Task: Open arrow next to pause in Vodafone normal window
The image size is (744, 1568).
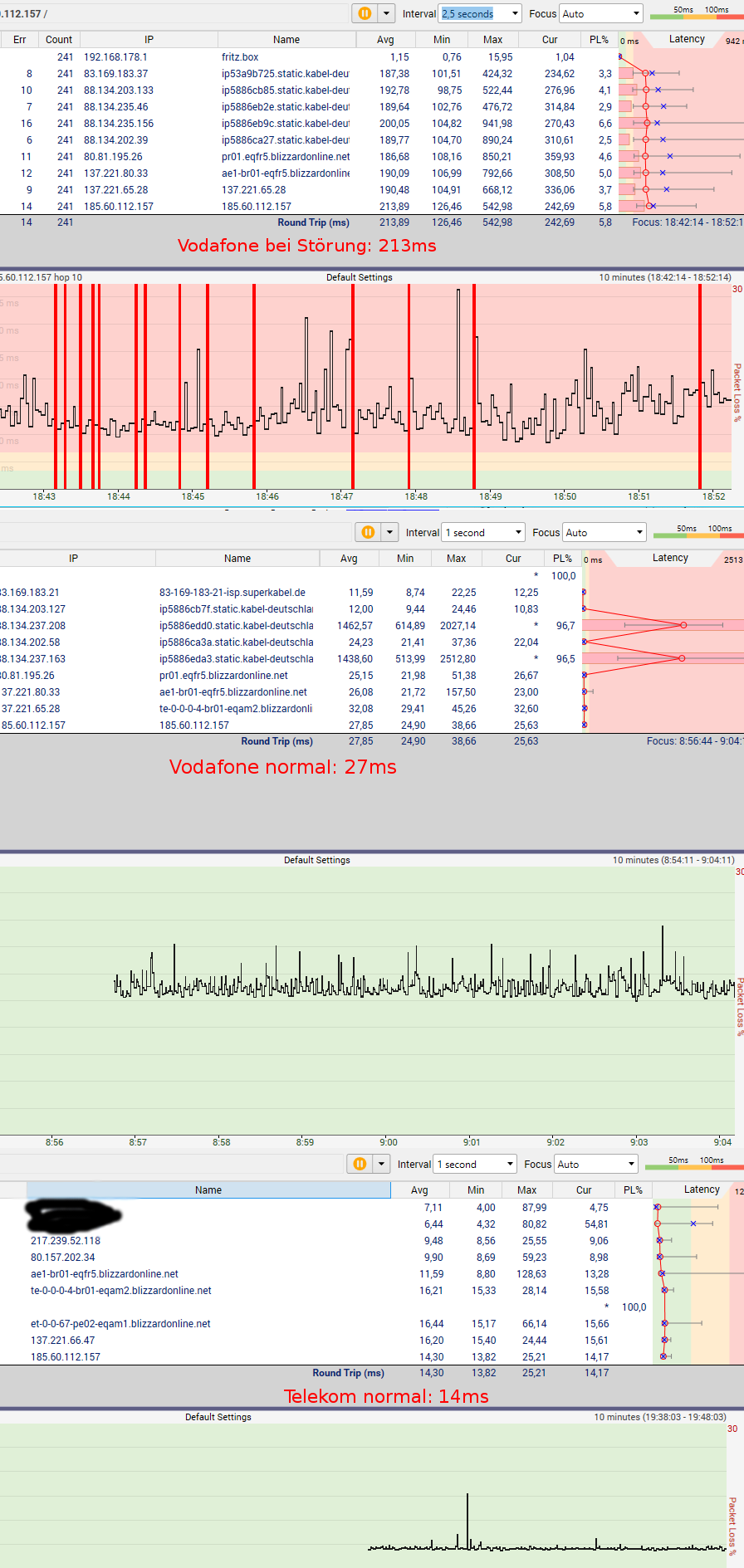Action: point(389,532)
